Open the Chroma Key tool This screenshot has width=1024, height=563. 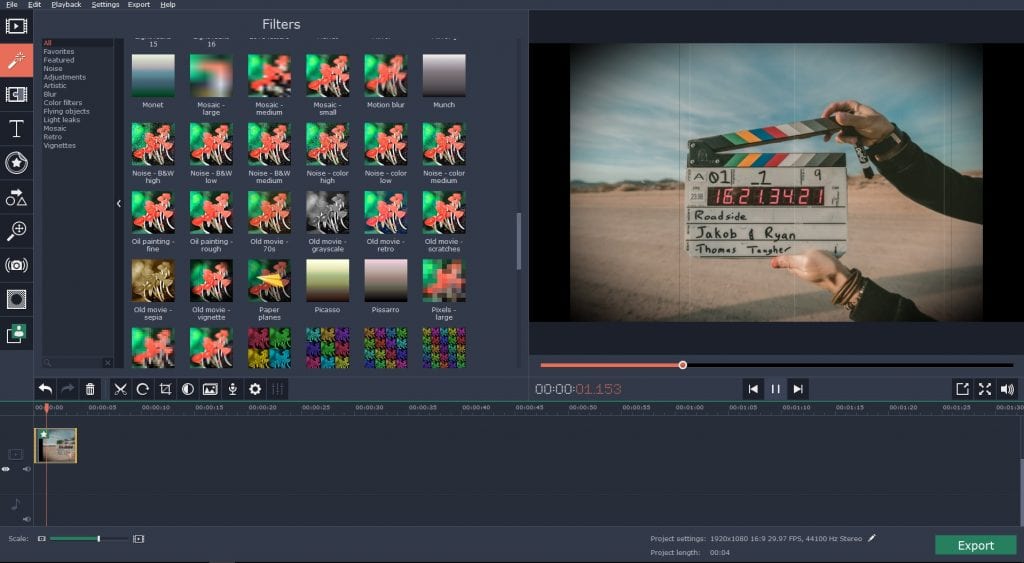tap(16, 333)
